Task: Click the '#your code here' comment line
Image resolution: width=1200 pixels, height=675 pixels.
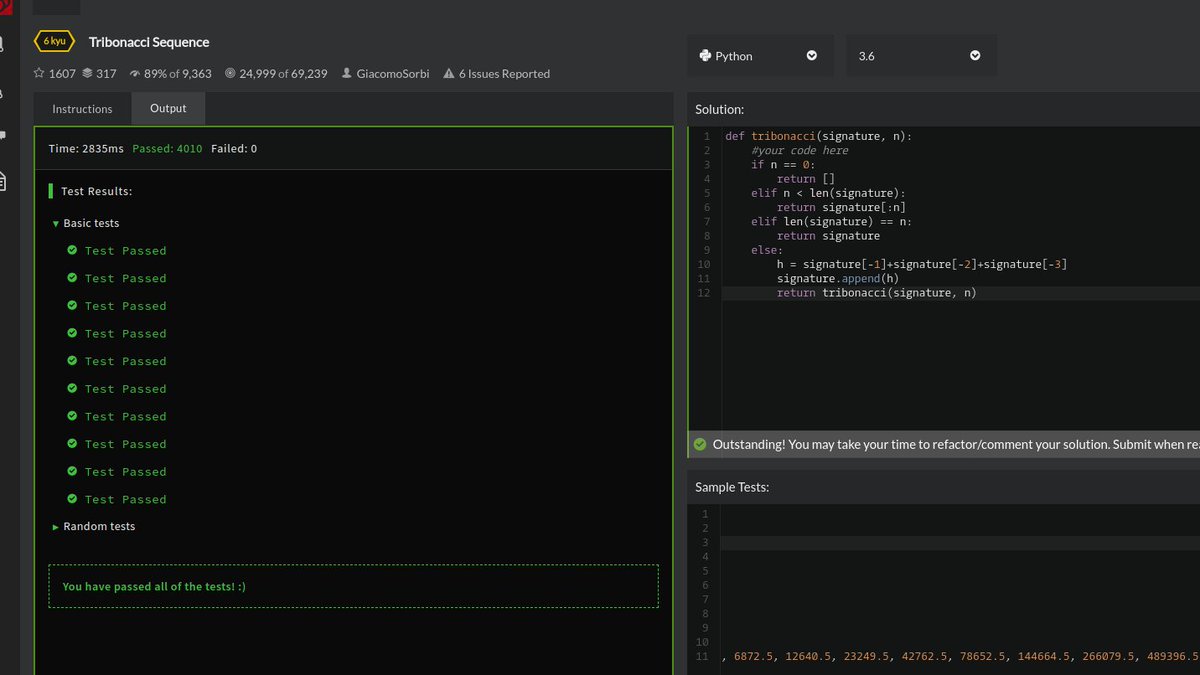Action: [x=800, y=150]
